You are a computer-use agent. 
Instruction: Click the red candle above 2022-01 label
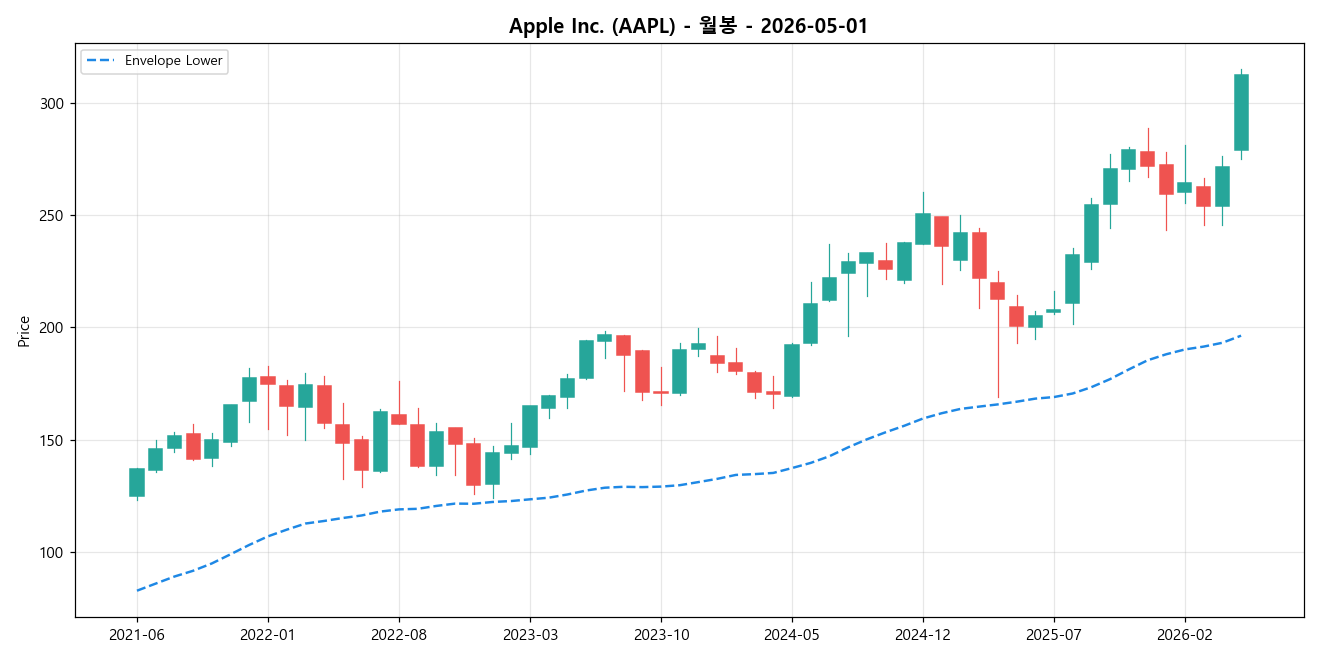point(268,380)
